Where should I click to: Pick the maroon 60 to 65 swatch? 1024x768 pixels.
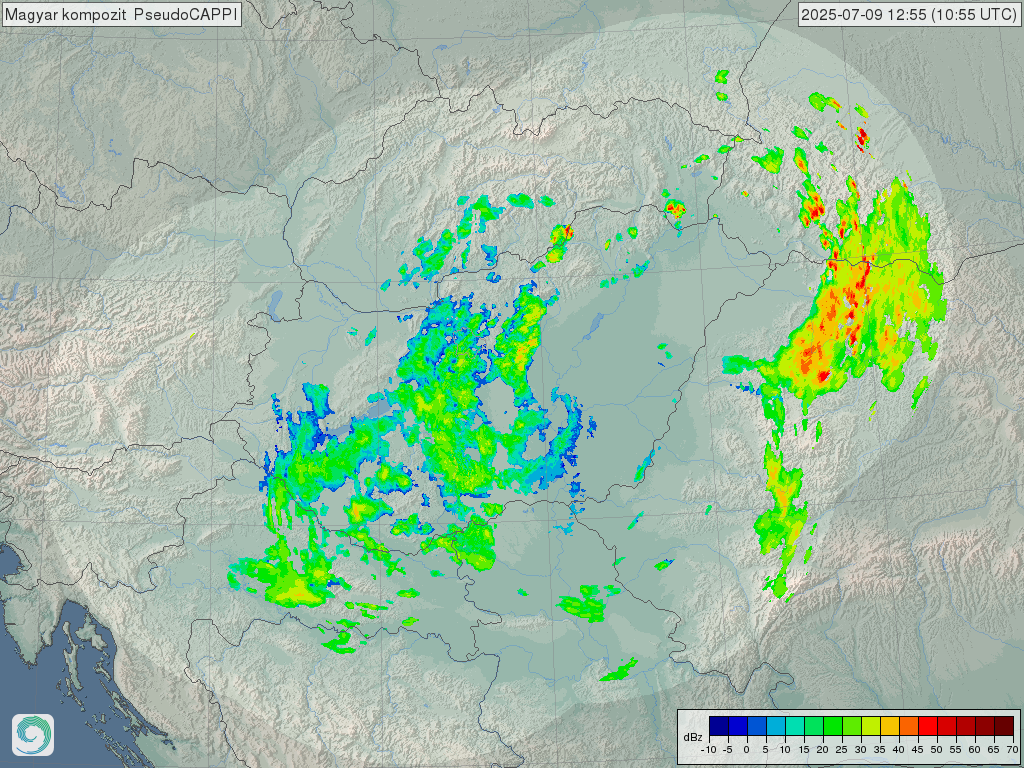(x=985, y=726)
